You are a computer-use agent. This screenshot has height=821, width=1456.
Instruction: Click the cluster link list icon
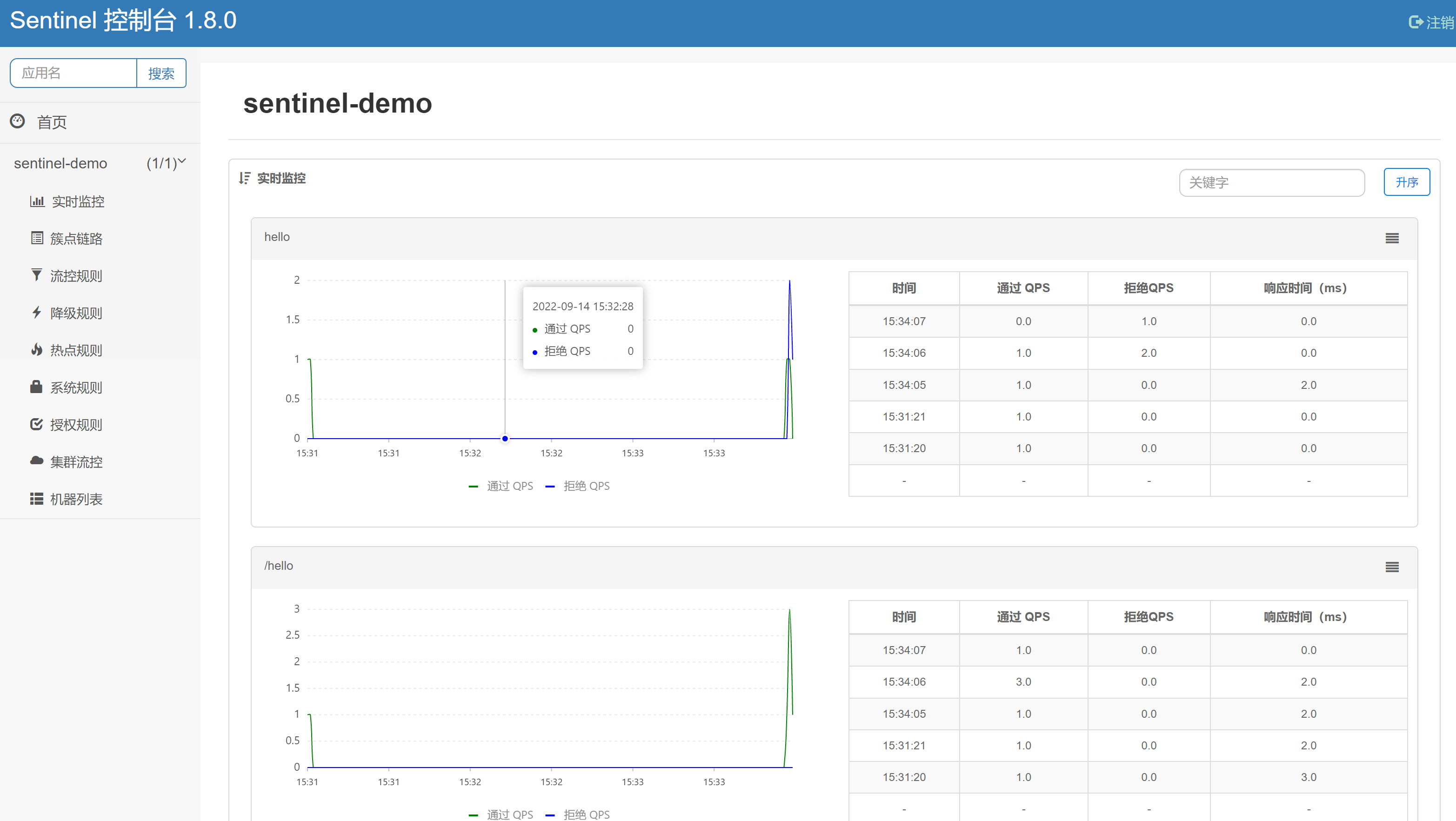pos(37,238)
